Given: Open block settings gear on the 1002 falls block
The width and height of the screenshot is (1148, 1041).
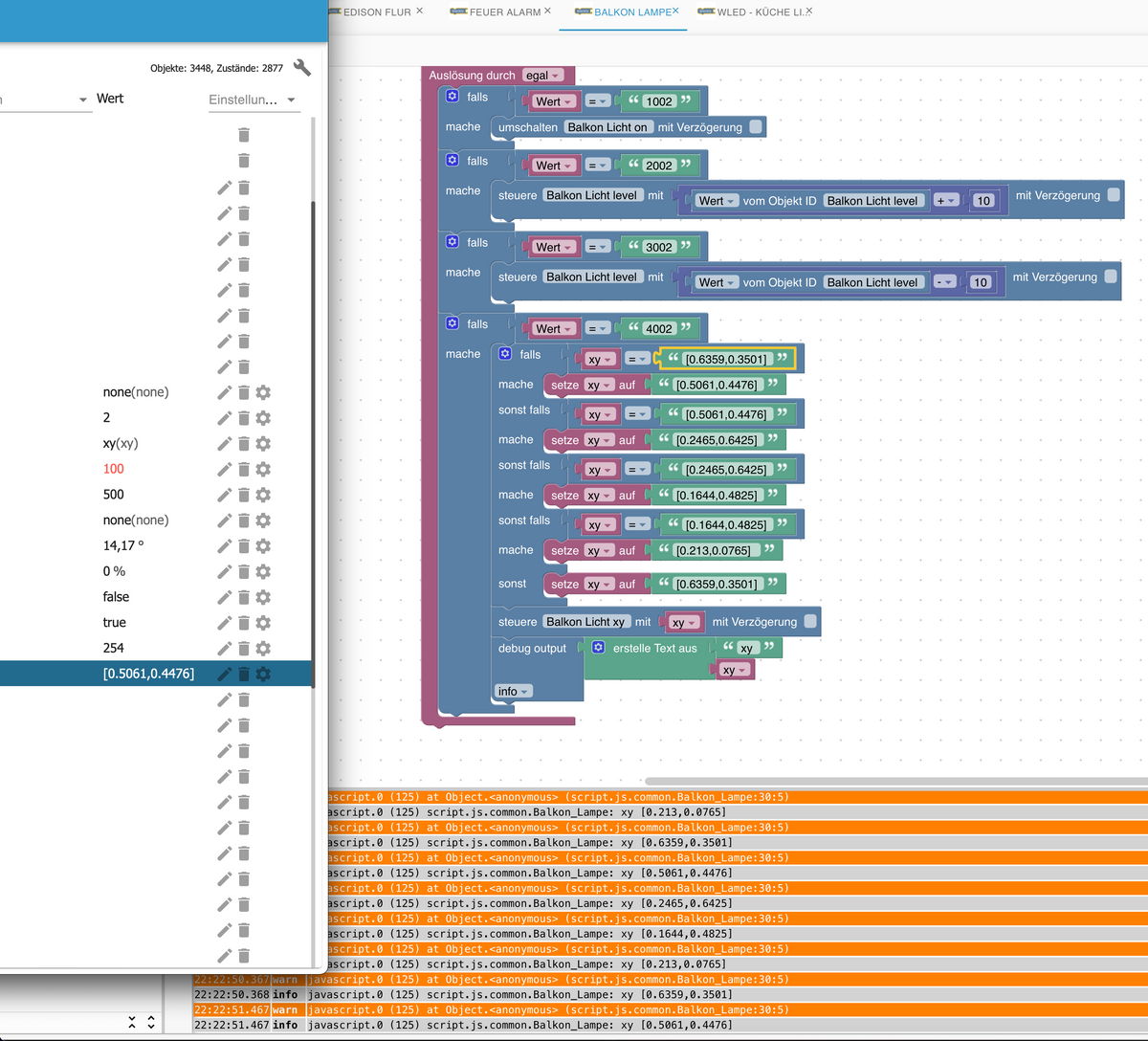Looking at the screenshot, I should [x=453, y=97].
